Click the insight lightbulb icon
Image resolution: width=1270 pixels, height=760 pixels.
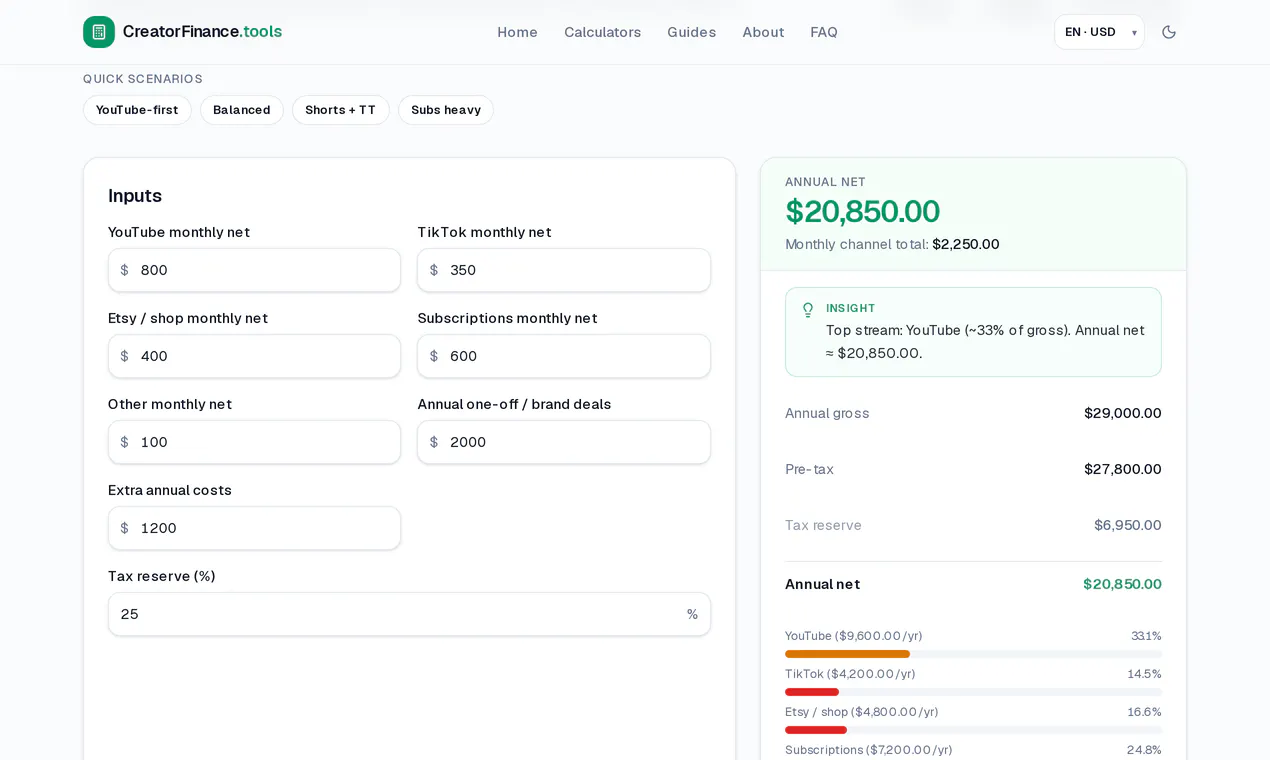click(808, 310)
